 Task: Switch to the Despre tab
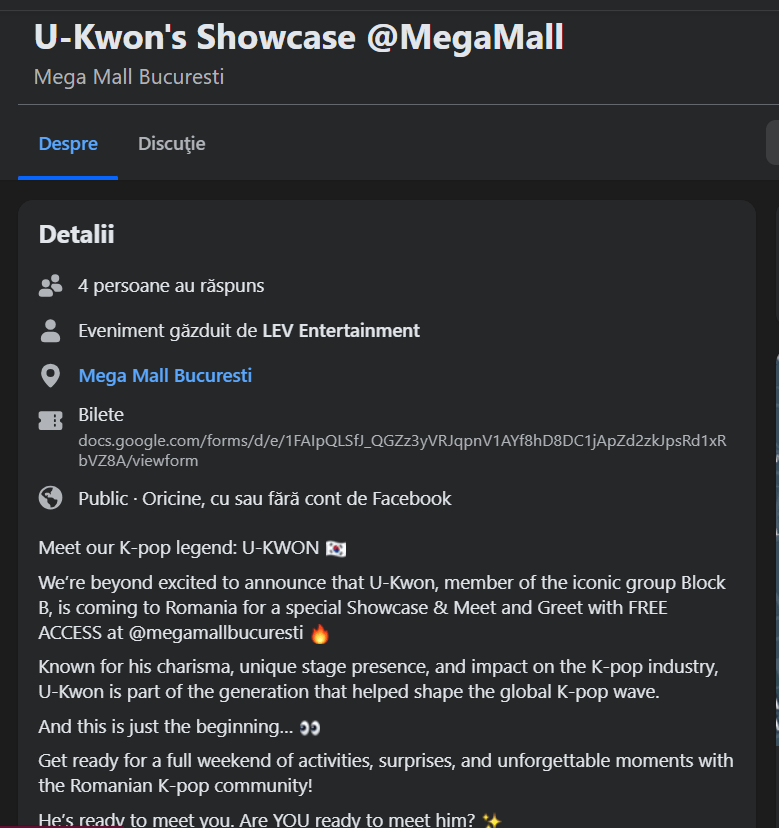coord(68,144)
